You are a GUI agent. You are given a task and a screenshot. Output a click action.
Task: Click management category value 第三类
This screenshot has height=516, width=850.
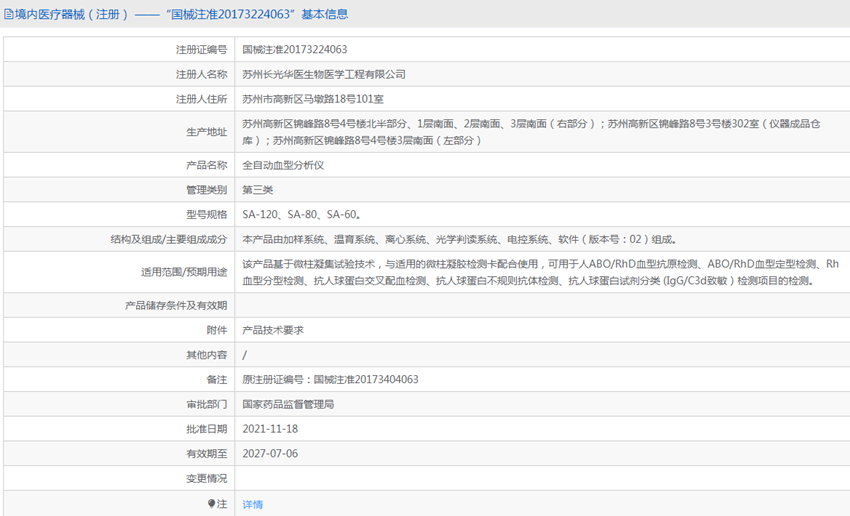coord(257,190)
